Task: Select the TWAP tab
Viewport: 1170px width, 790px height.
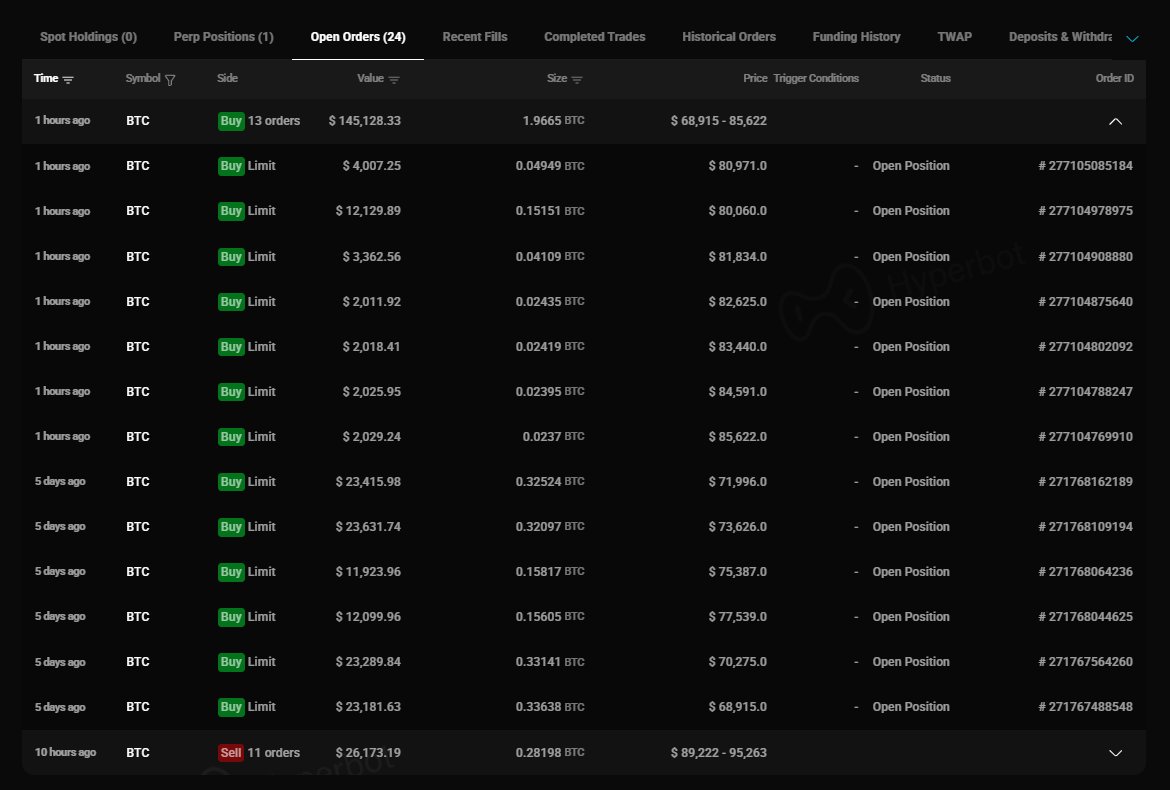Action: pos(954,36)
